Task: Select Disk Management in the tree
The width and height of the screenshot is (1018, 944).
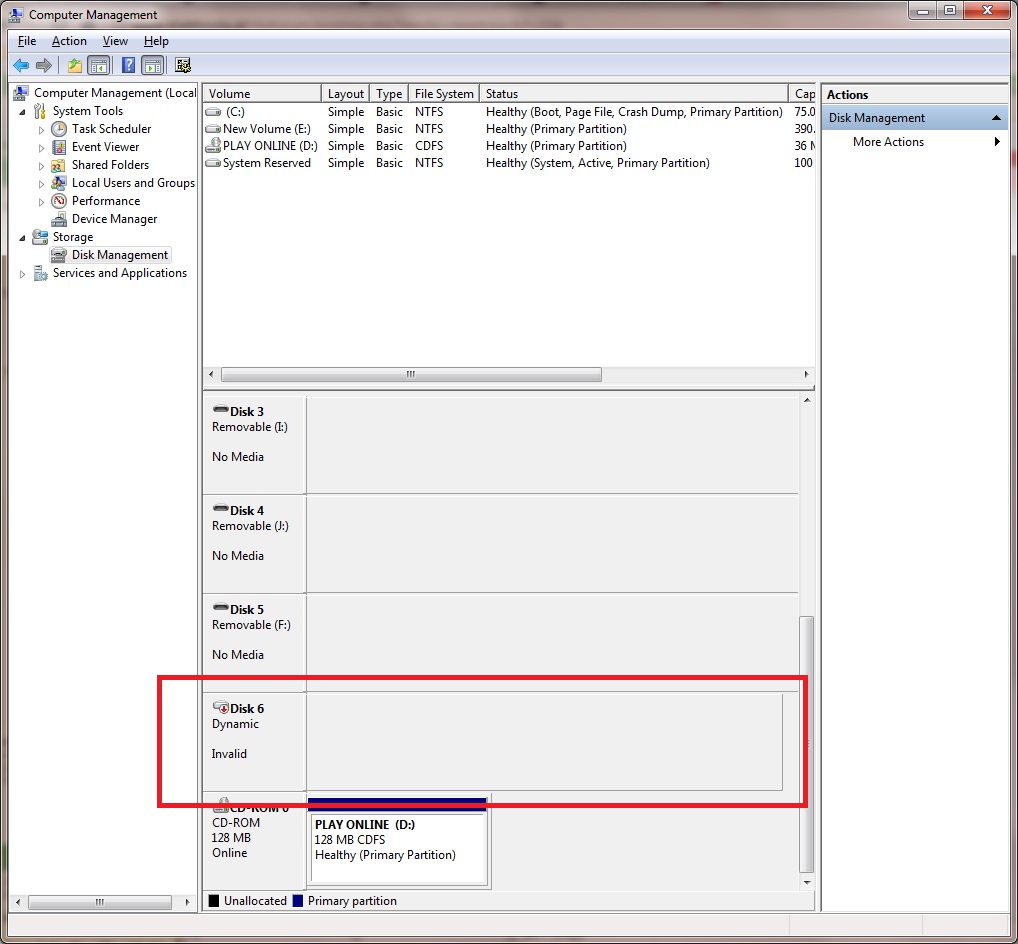Action: pyautogui.click(x=119, y=255)
